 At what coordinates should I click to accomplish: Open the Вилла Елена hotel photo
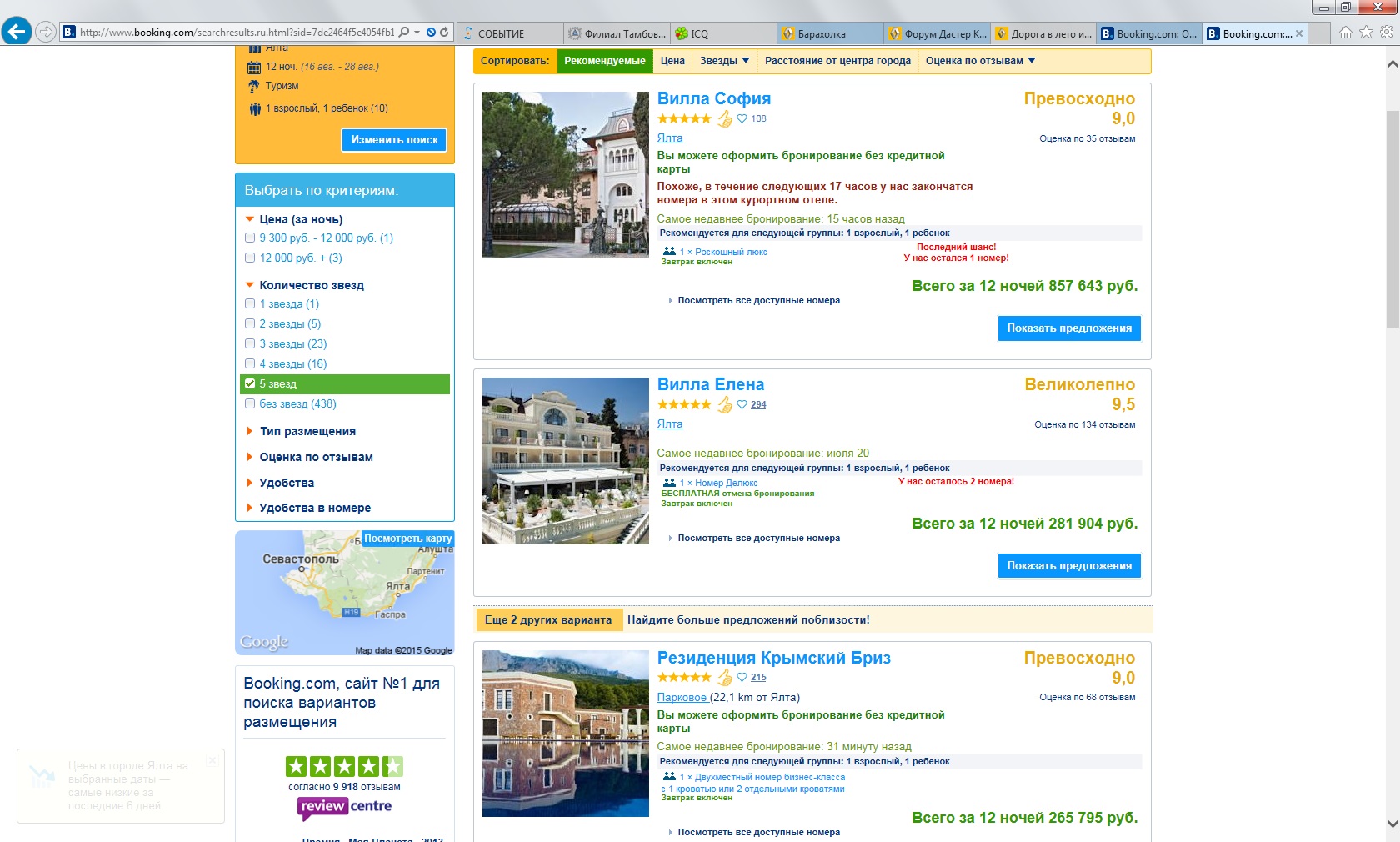(565, 461)
